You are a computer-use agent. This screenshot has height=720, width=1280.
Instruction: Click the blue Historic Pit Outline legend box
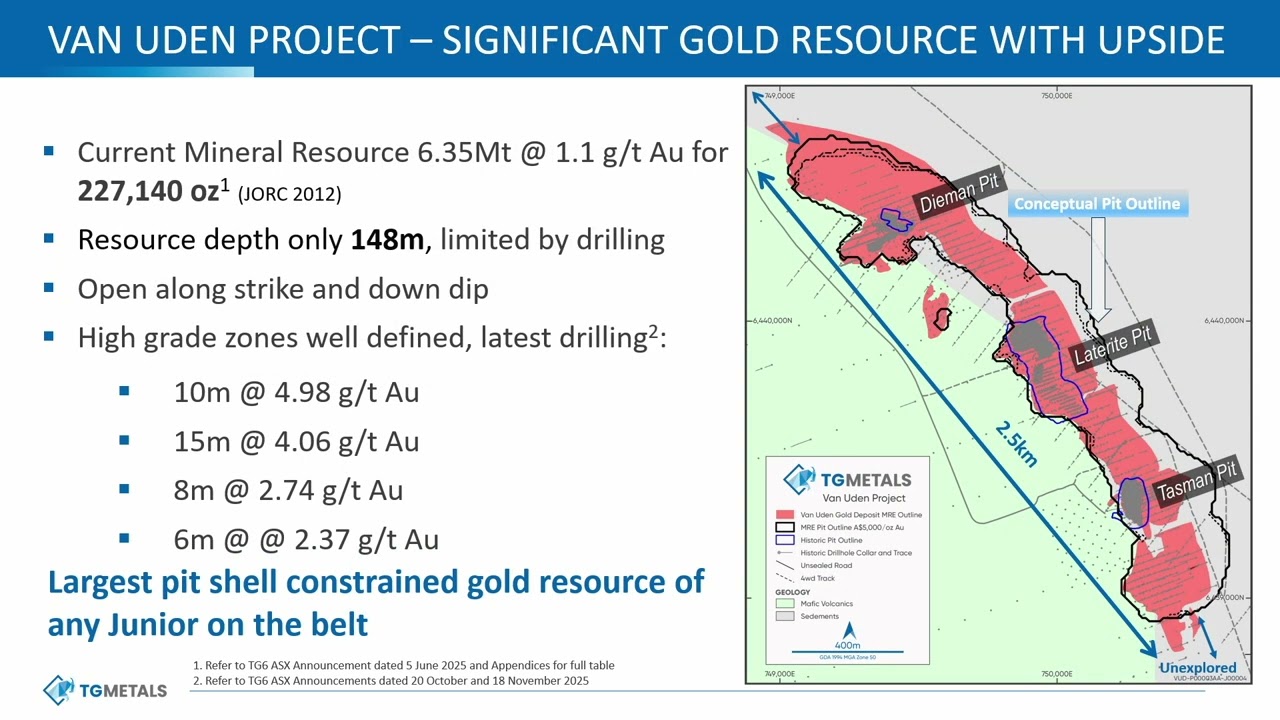click(x=785, y=540)
